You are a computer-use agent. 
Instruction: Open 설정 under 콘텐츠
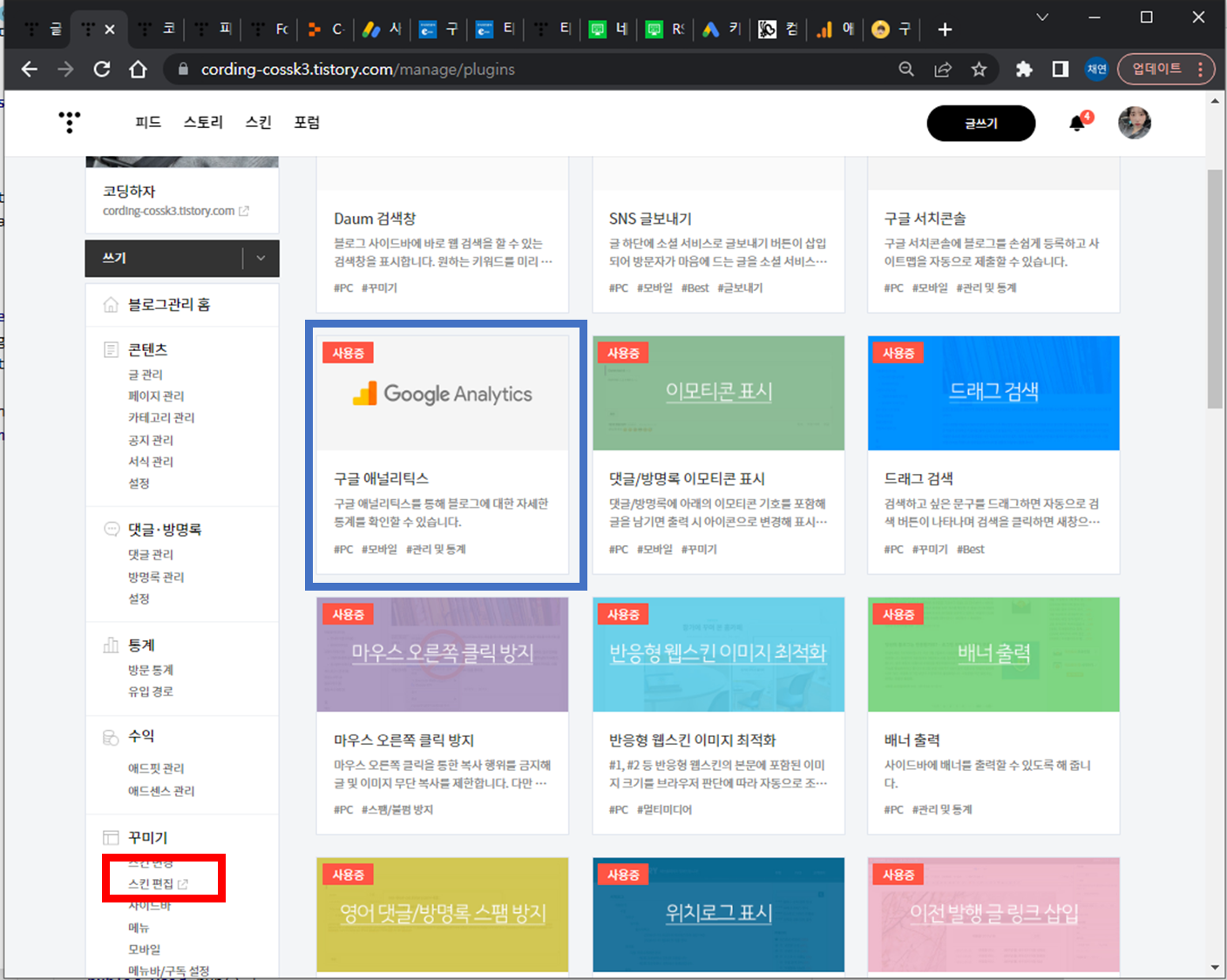tap(139, 483)
